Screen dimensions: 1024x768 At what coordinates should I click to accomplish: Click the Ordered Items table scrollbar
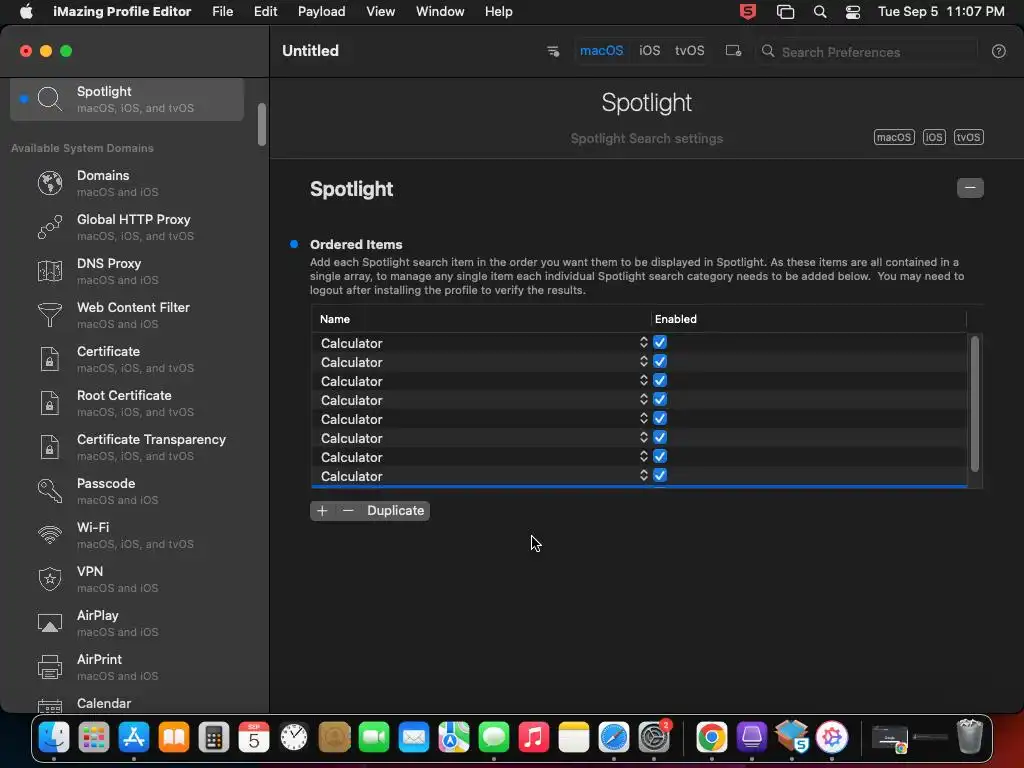[x=974, y=404]
